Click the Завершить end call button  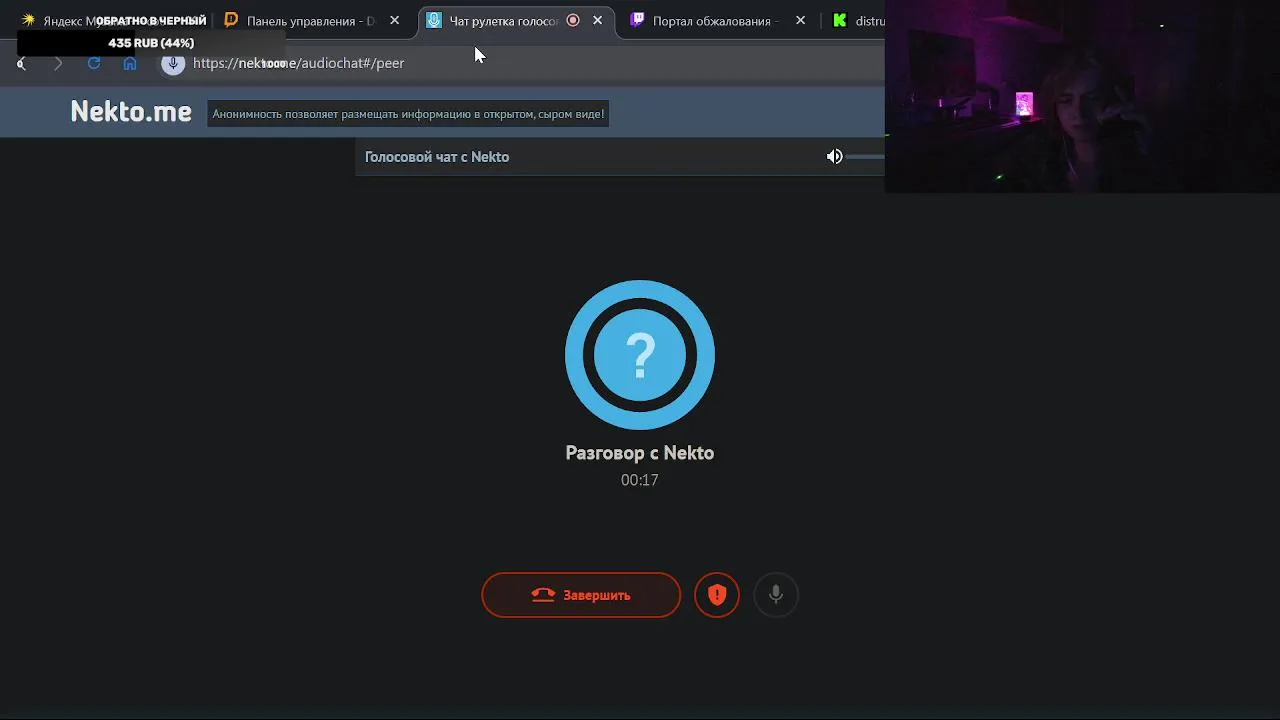pyautogui.click(x=581, y=595)
